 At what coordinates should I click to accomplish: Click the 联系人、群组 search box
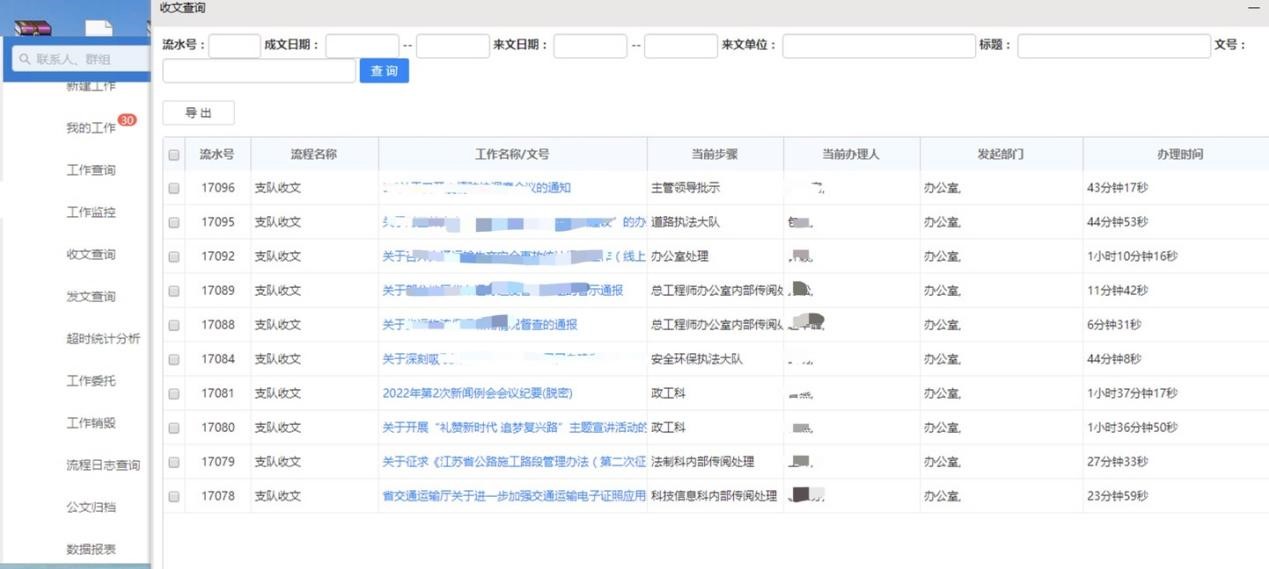click(80, 60)
